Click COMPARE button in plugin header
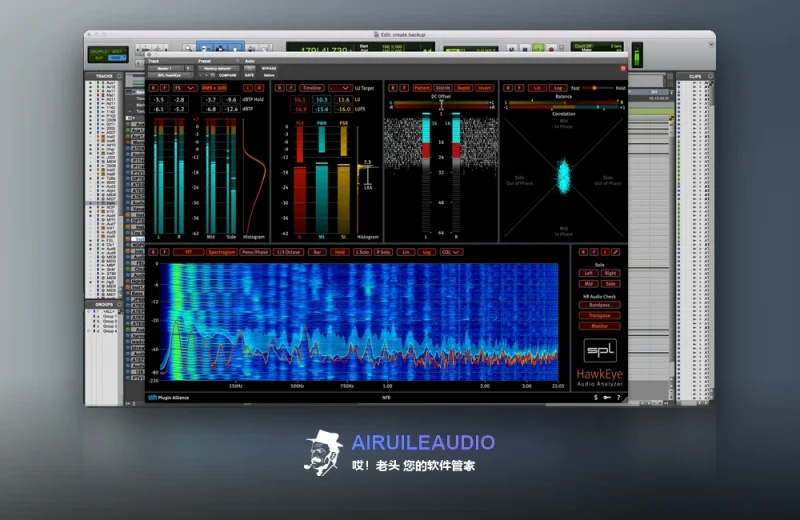This screenshot has height=520, width=800. 228,75
